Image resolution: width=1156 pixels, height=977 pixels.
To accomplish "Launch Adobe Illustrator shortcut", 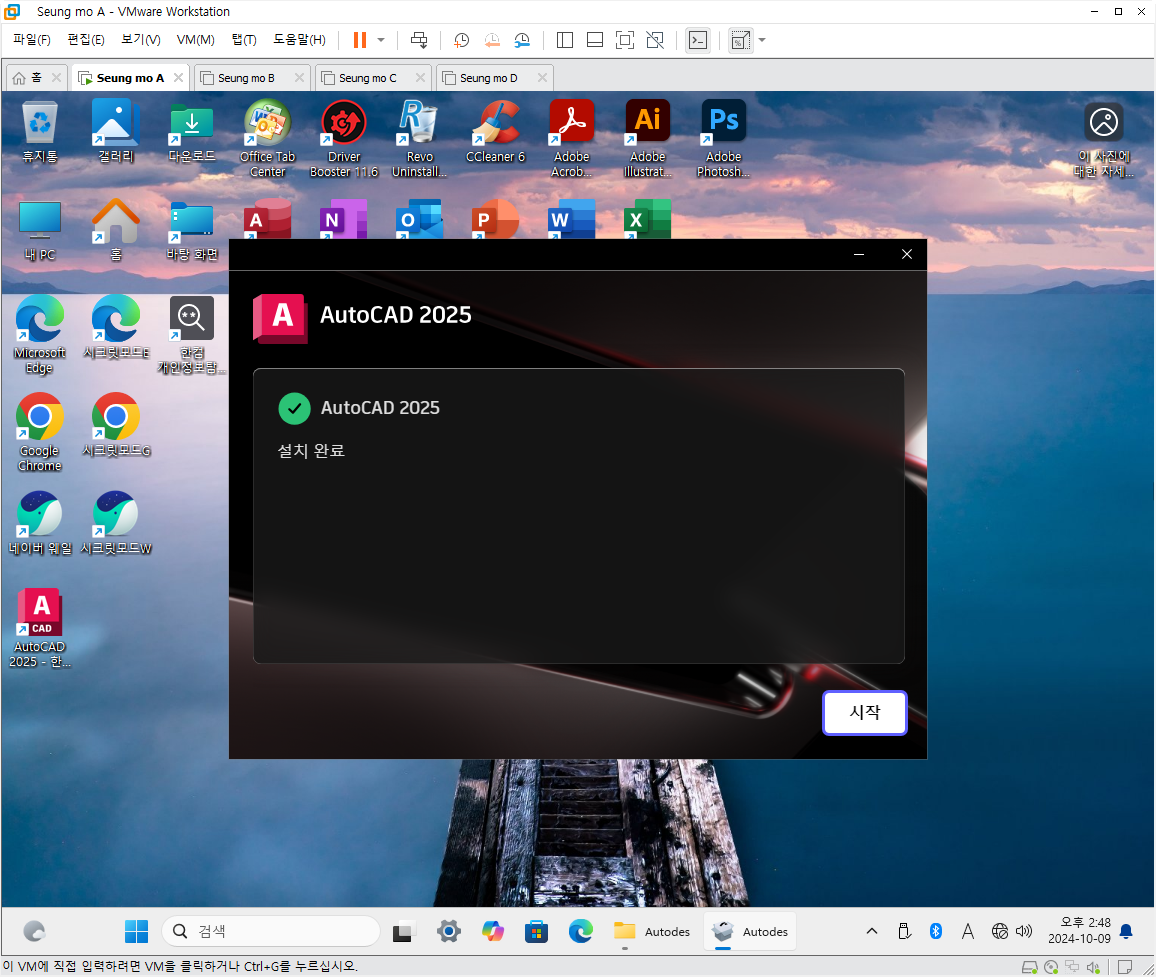I will tap(647, 139).
